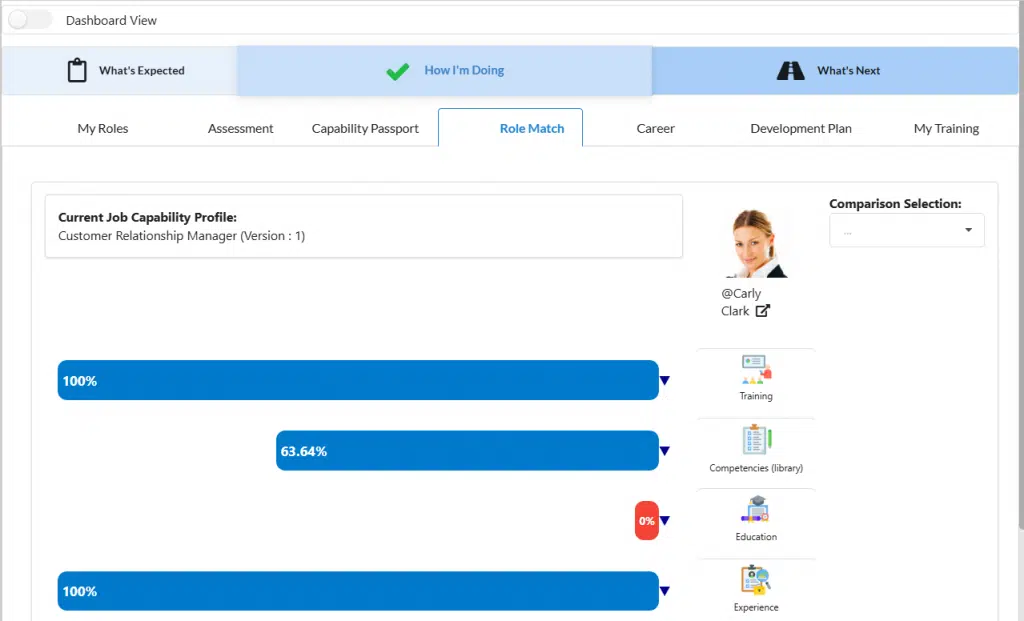Click the clipboard icon beside What's Expected
1024x621 pixels.
point(77,70)
